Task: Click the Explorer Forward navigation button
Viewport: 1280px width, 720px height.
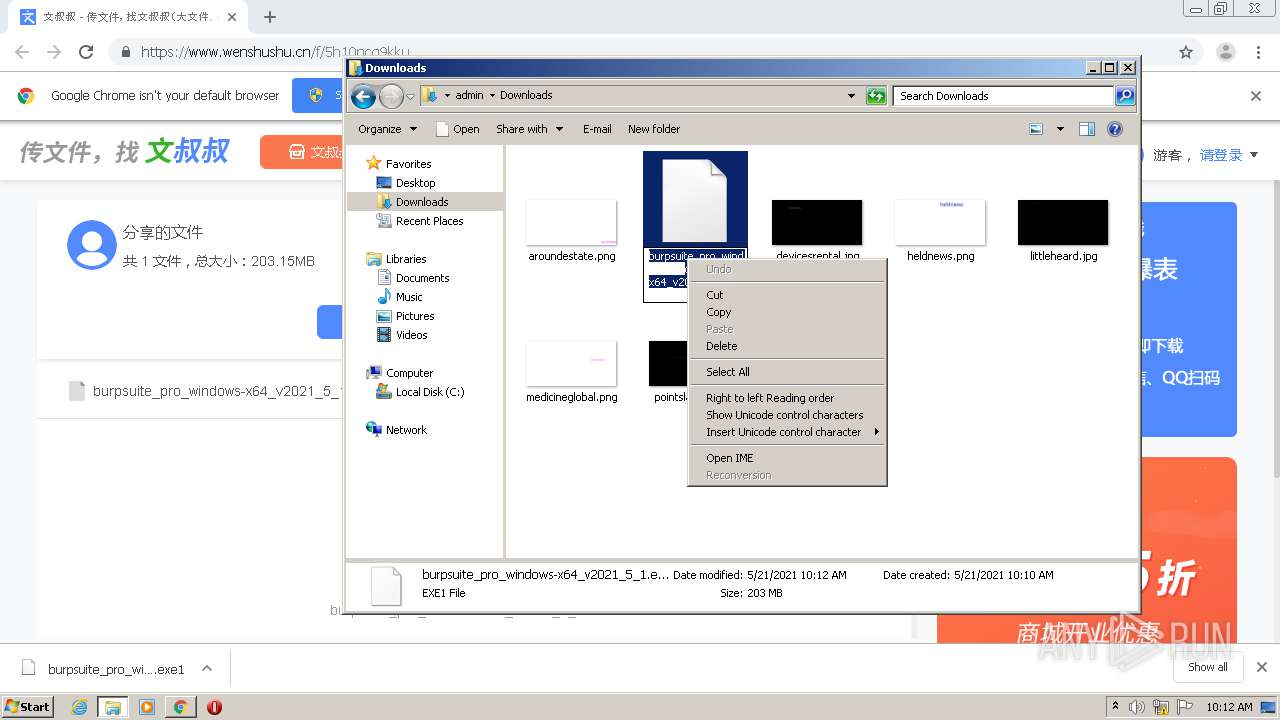Action: [391, 96]
